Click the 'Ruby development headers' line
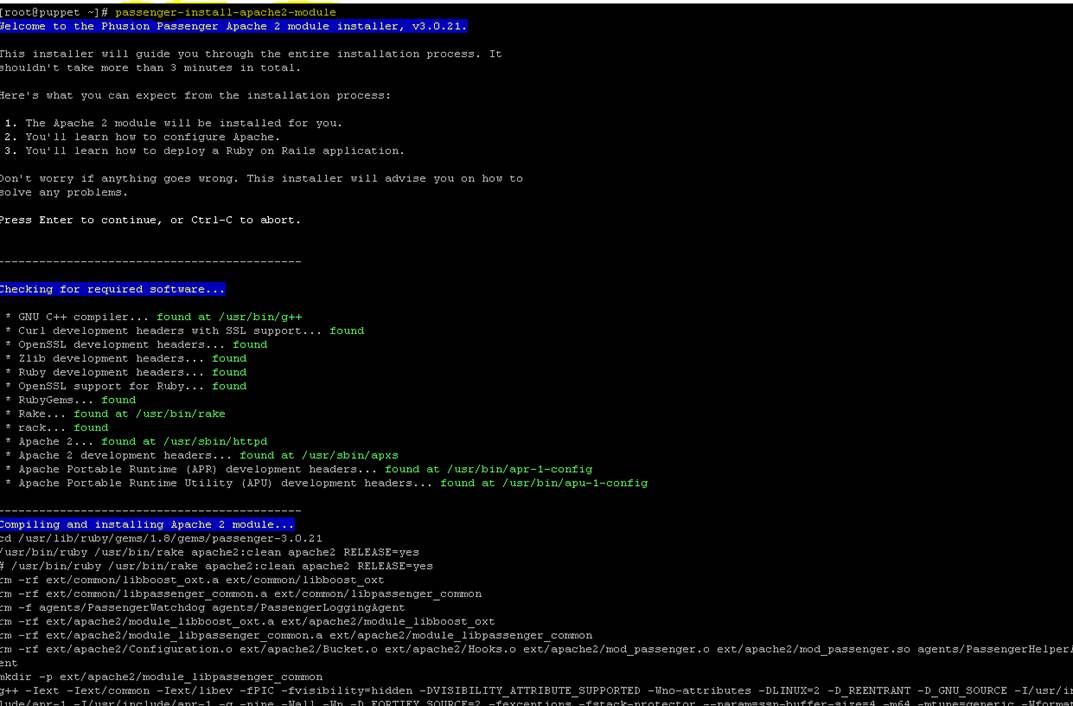Viewport: 1073px width, 706px height. pyautogui.click(x=126, y=372)
